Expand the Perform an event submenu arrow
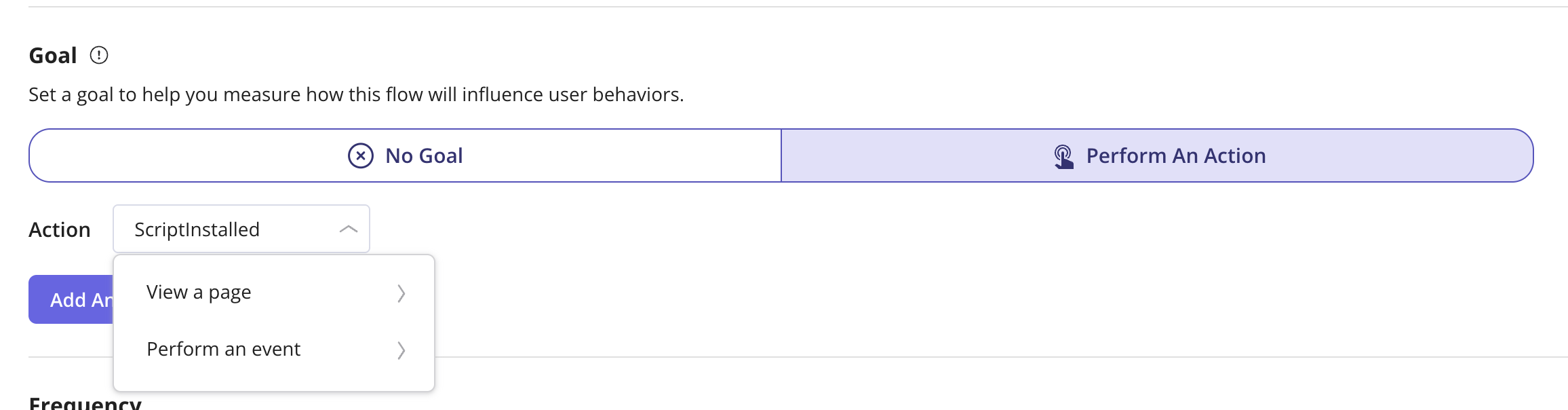The image size is (1568, 410). pos(401,350)
